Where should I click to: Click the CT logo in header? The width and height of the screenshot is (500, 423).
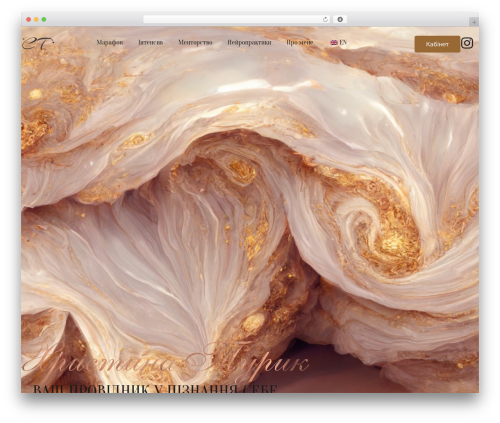[38, 43]
